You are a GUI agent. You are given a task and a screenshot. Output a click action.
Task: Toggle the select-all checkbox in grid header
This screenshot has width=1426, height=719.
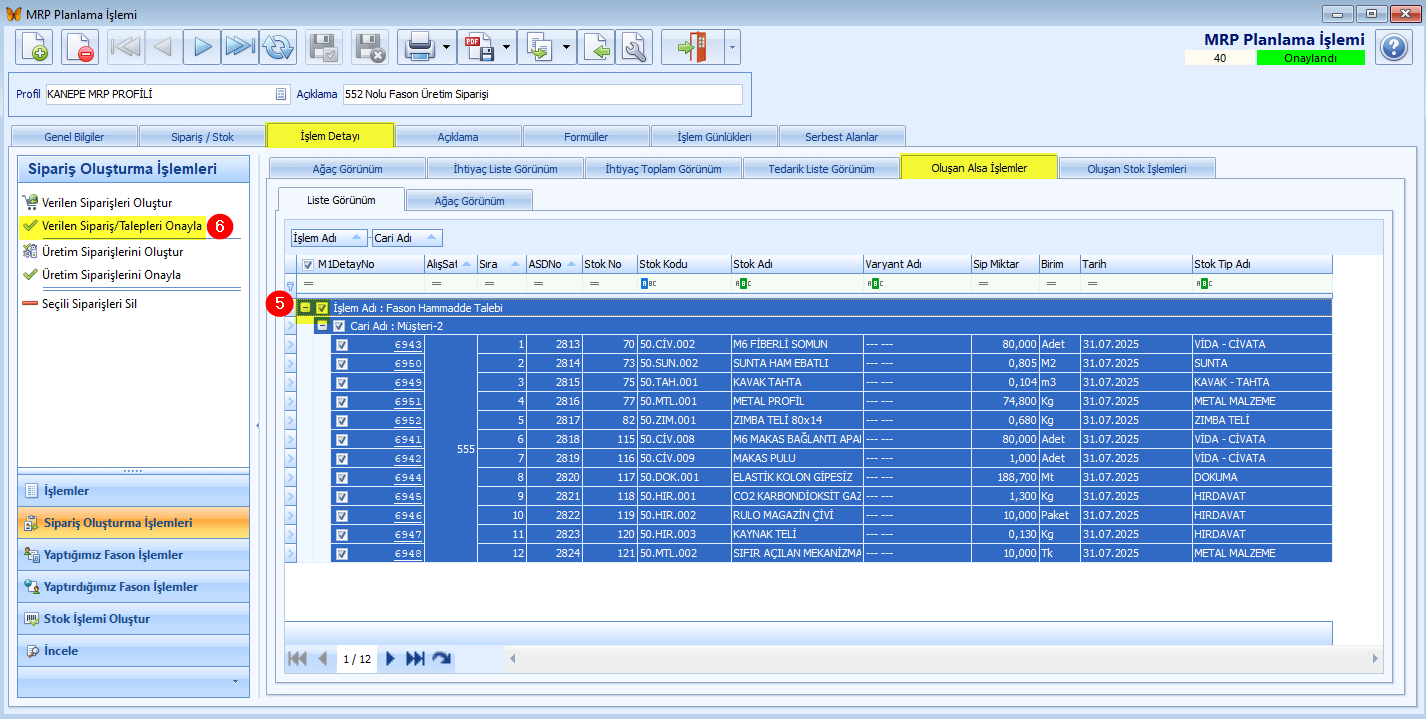pyautogui.click(x=308, y=265)
